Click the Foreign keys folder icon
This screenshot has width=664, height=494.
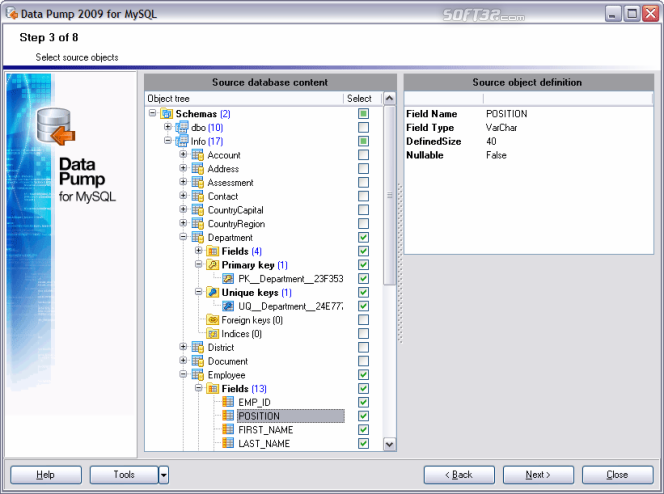213,320
